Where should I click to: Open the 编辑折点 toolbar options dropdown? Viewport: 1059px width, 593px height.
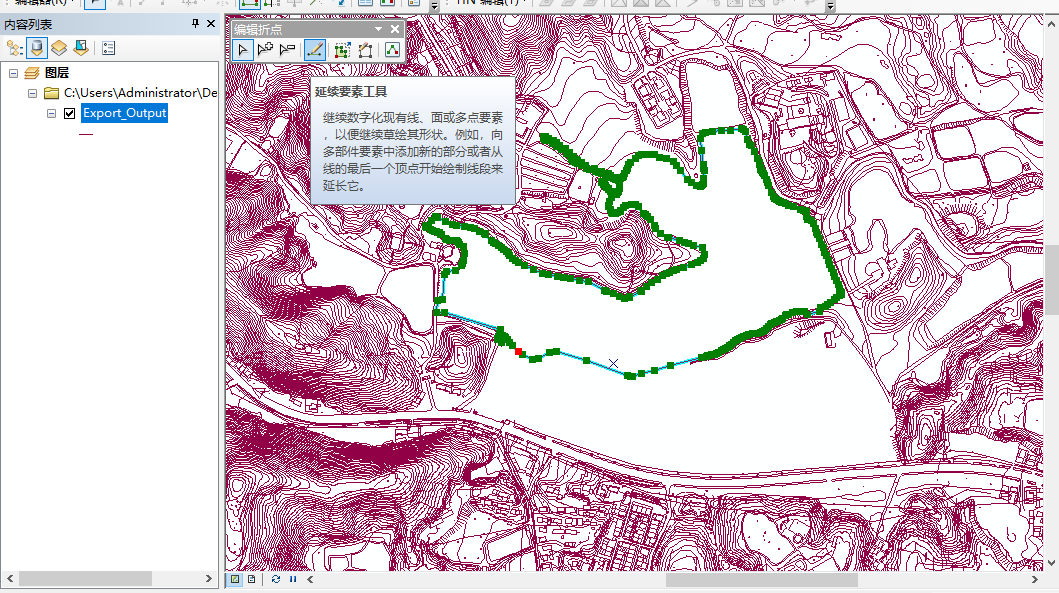click(x=378, y=30)
